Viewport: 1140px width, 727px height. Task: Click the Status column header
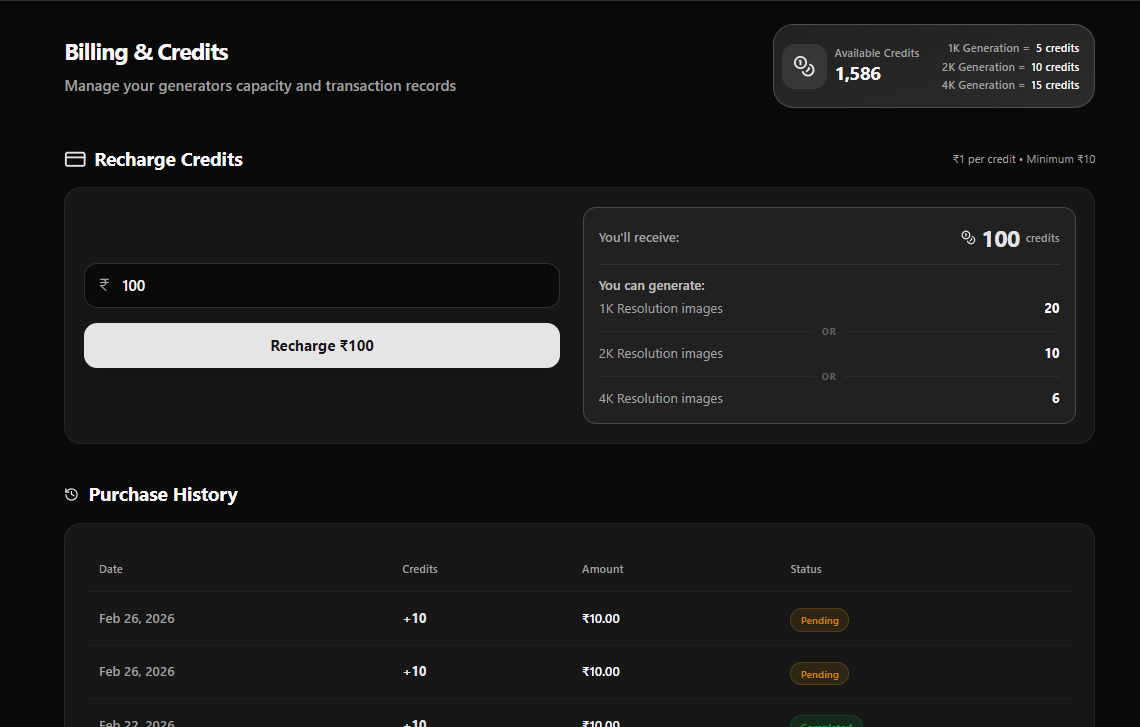click(x=805, y=569)
